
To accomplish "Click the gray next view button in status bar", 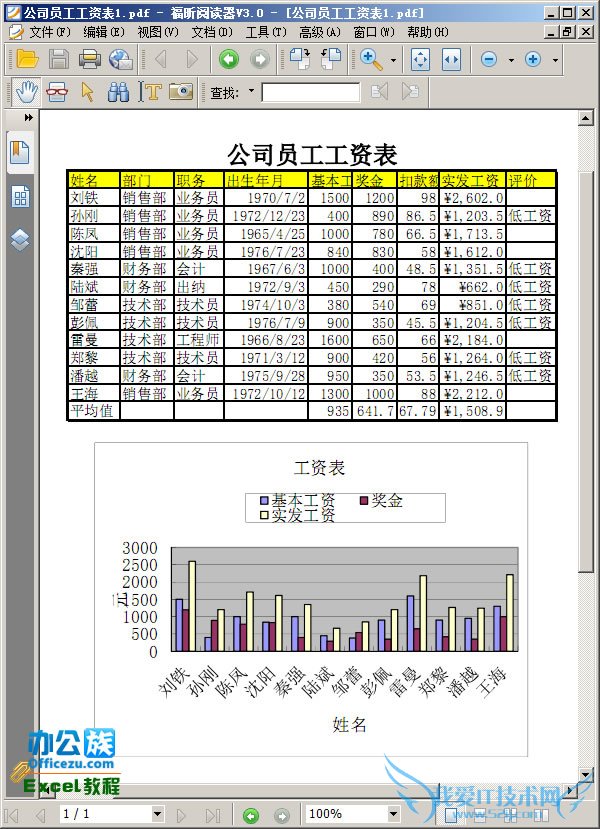I will click(282, 815).
